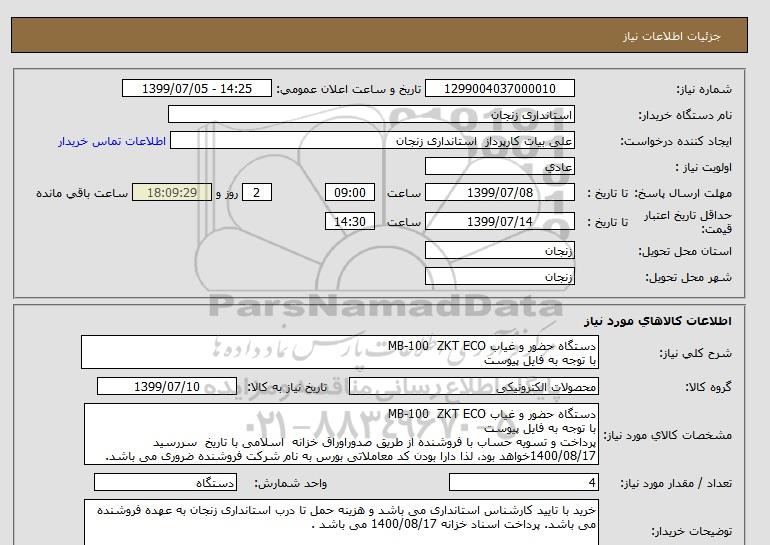This screenshot has height=545, width=770.
Task: Click the goods specifications text area
Action: pos(341,434)
